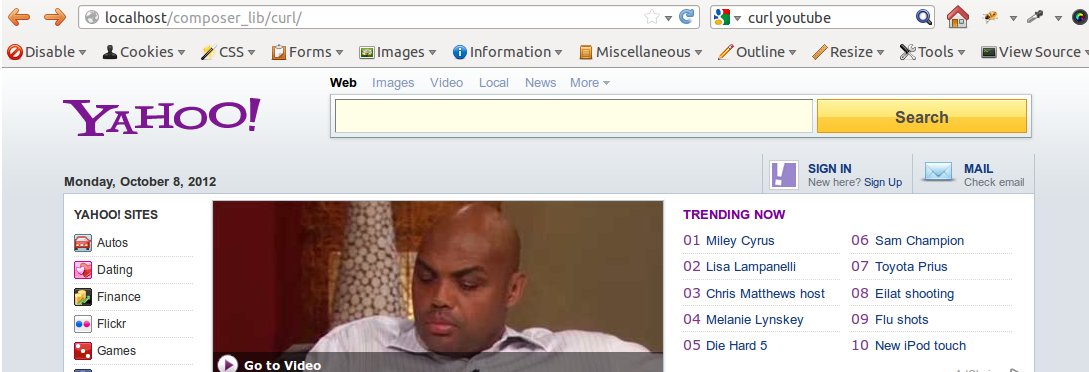Viewport: 1089px width, 372px height.
Task: Open Resize dropdown in developer toolbar
Action: [x=848, y=52]
